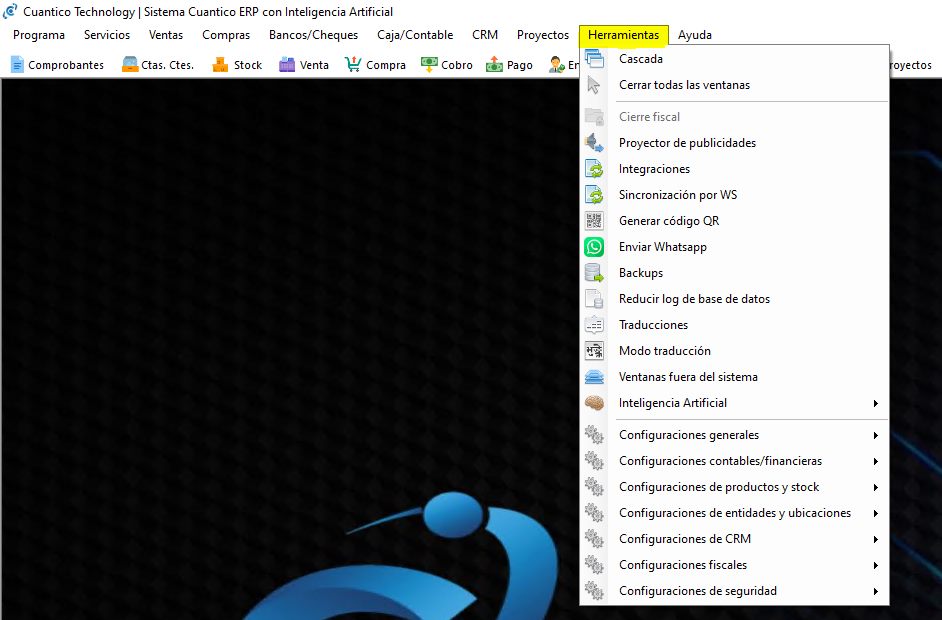Click the QR code icon
The height and width of the screenshot is (620, 942).
click(x=594, y=220)
